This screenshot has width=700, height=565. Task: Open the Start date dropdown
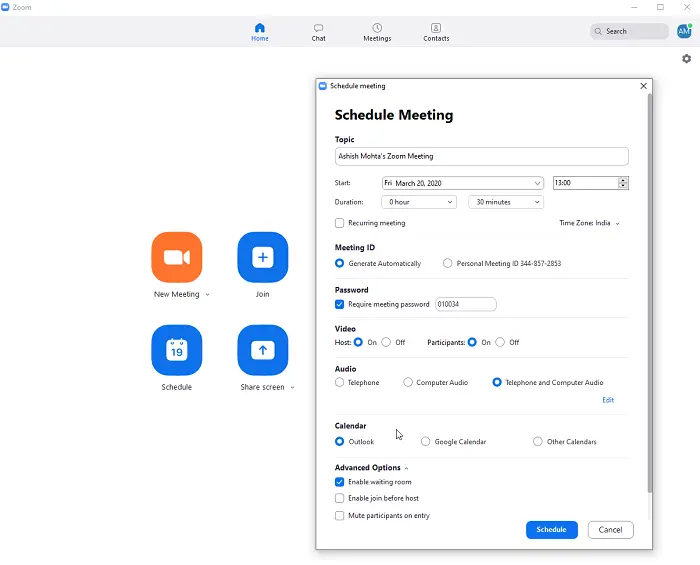(462, 183)
